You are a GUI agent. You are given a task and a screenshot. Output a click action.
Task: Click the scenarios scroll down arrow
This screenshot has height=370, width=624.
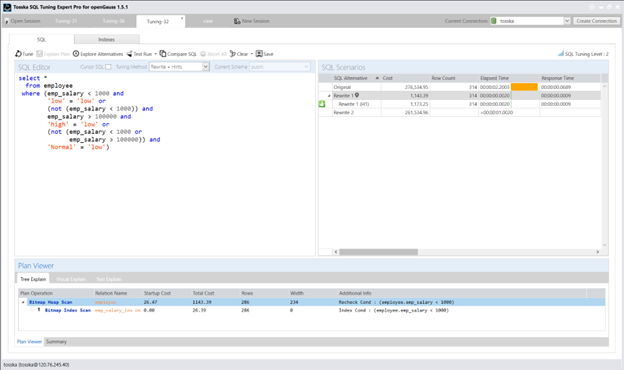604,245
